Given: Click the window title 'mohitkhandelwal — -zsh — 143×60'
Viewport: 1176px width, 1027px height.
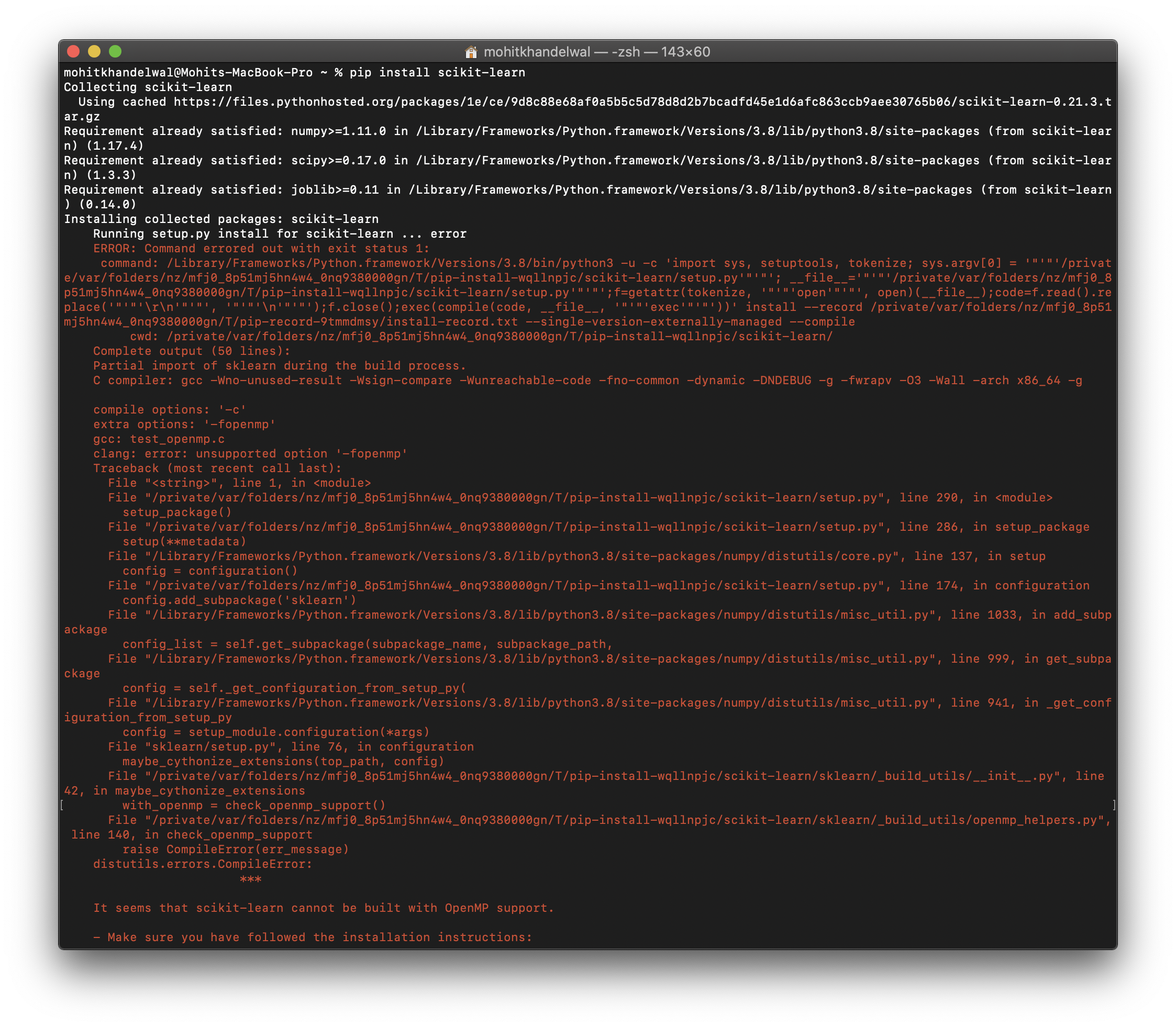Looking at the screenshot, I should click(x=597, y=52).
